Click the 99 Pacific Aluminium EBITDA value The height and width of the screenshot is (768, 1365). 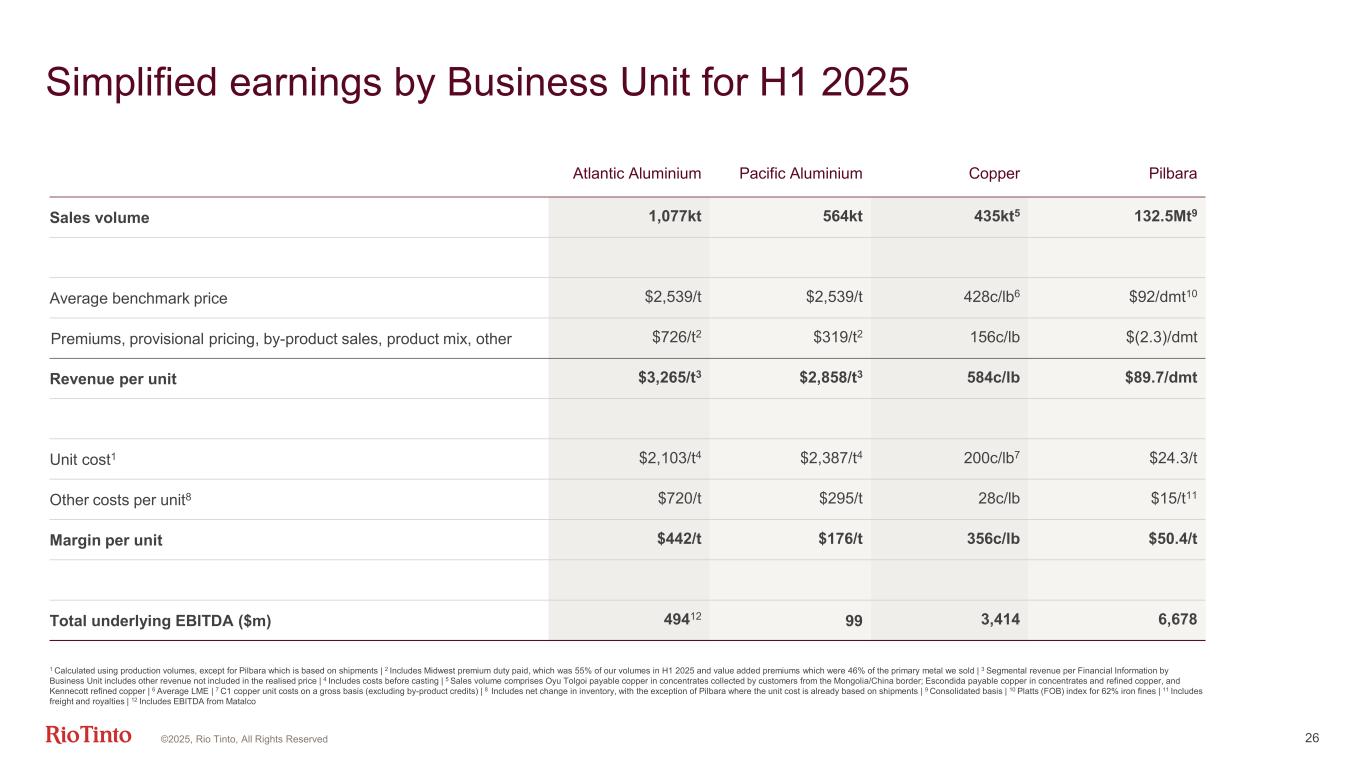[x=853, y=621]
